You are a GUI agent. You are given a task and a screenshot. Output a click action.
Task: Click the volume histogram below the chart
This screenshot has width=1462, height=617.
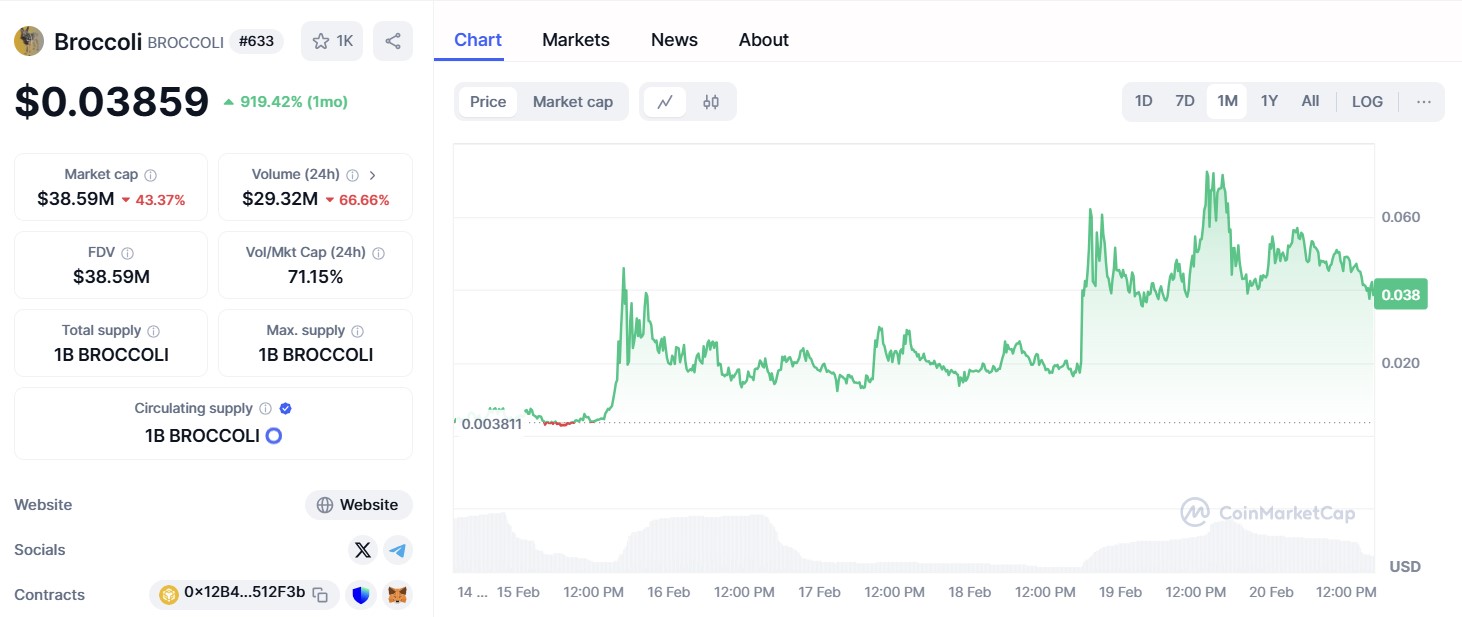point(700,545)
